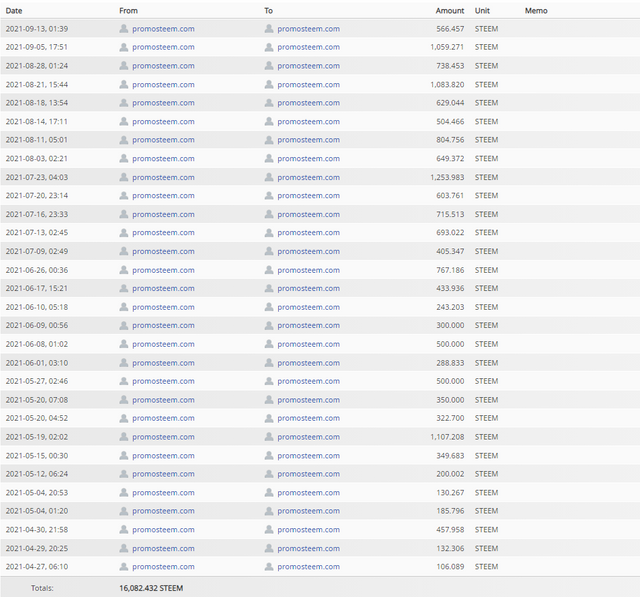This screenshot has width=640, height=597.
Task: Select the date 2021-08-14, 17:11
Action: (x=37, y=122)
